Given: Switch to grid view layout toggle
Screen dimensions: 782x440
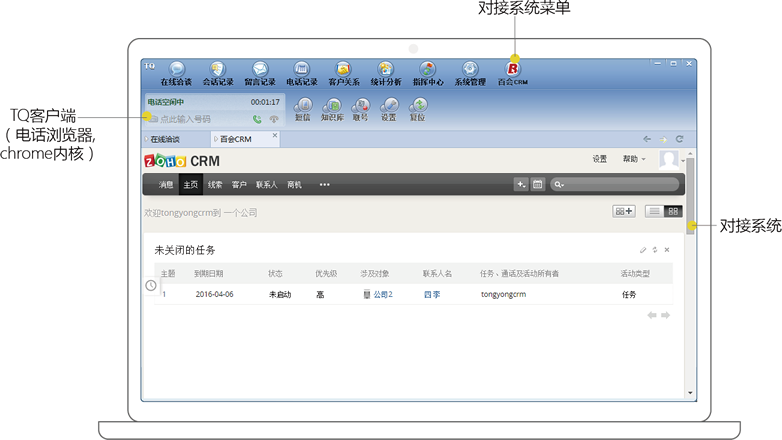Looking at the screenshot, I should (x=673, y=211).
